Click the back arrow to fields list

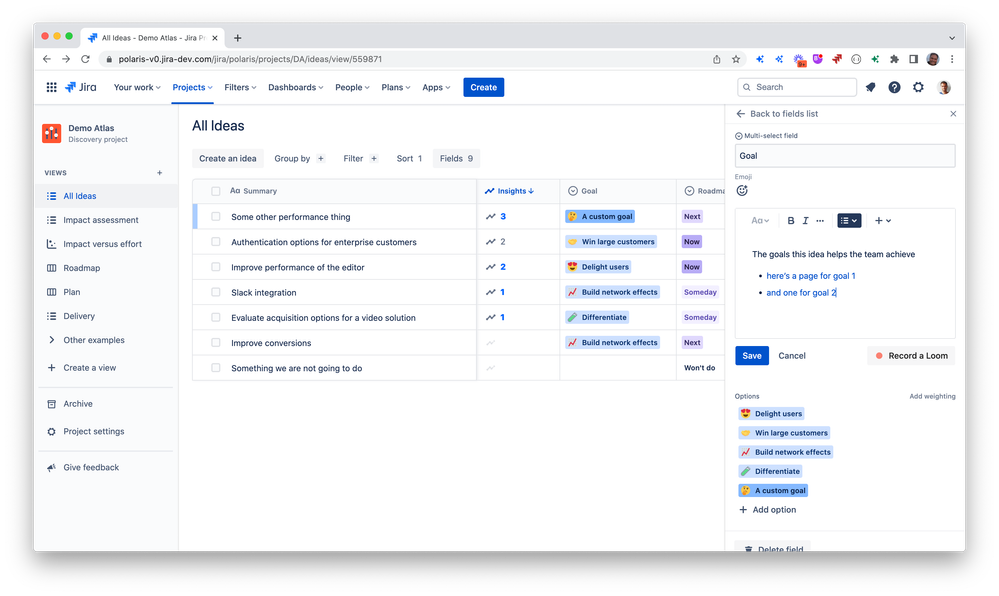pos(740,113)
